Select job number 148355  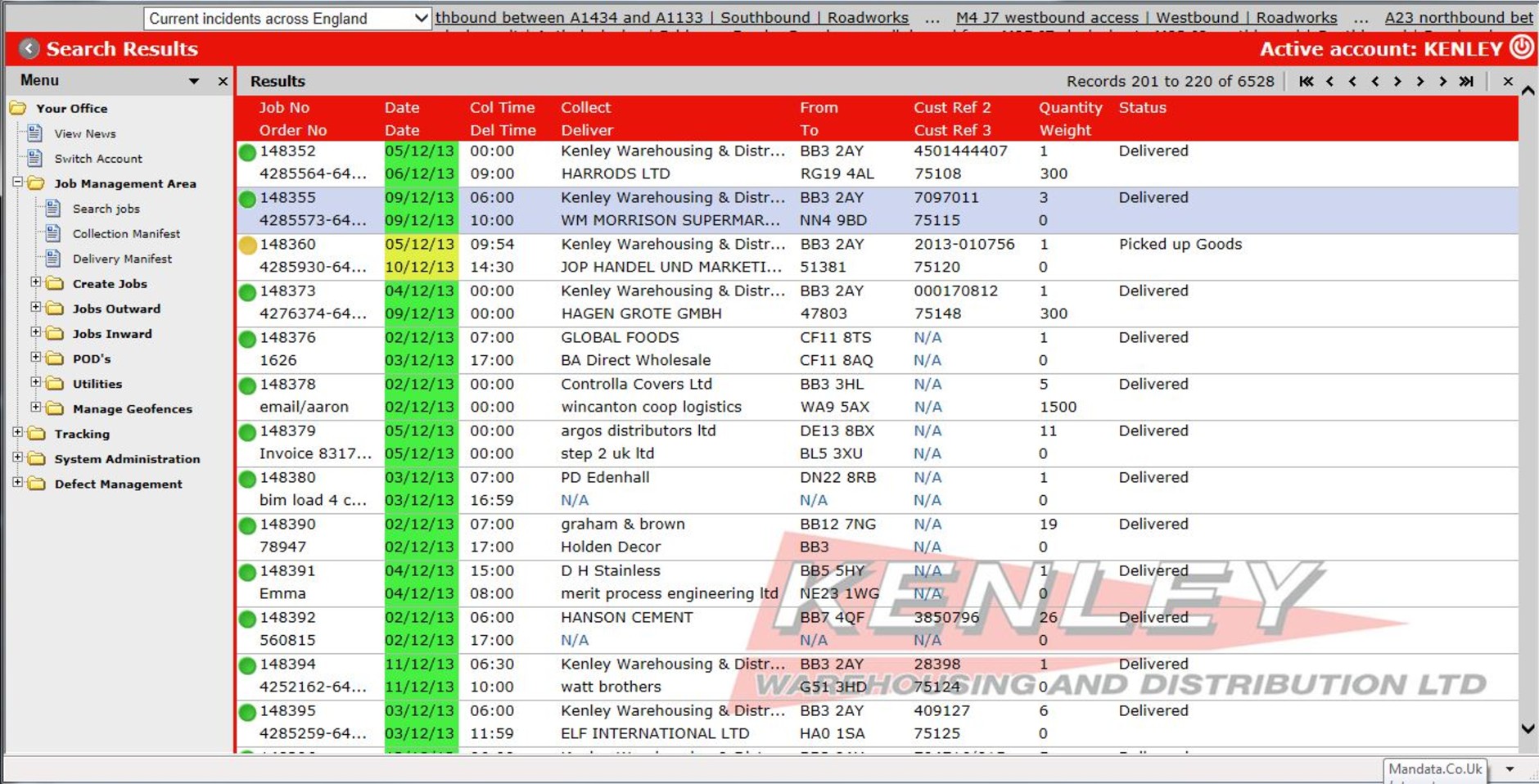[287, 197]
